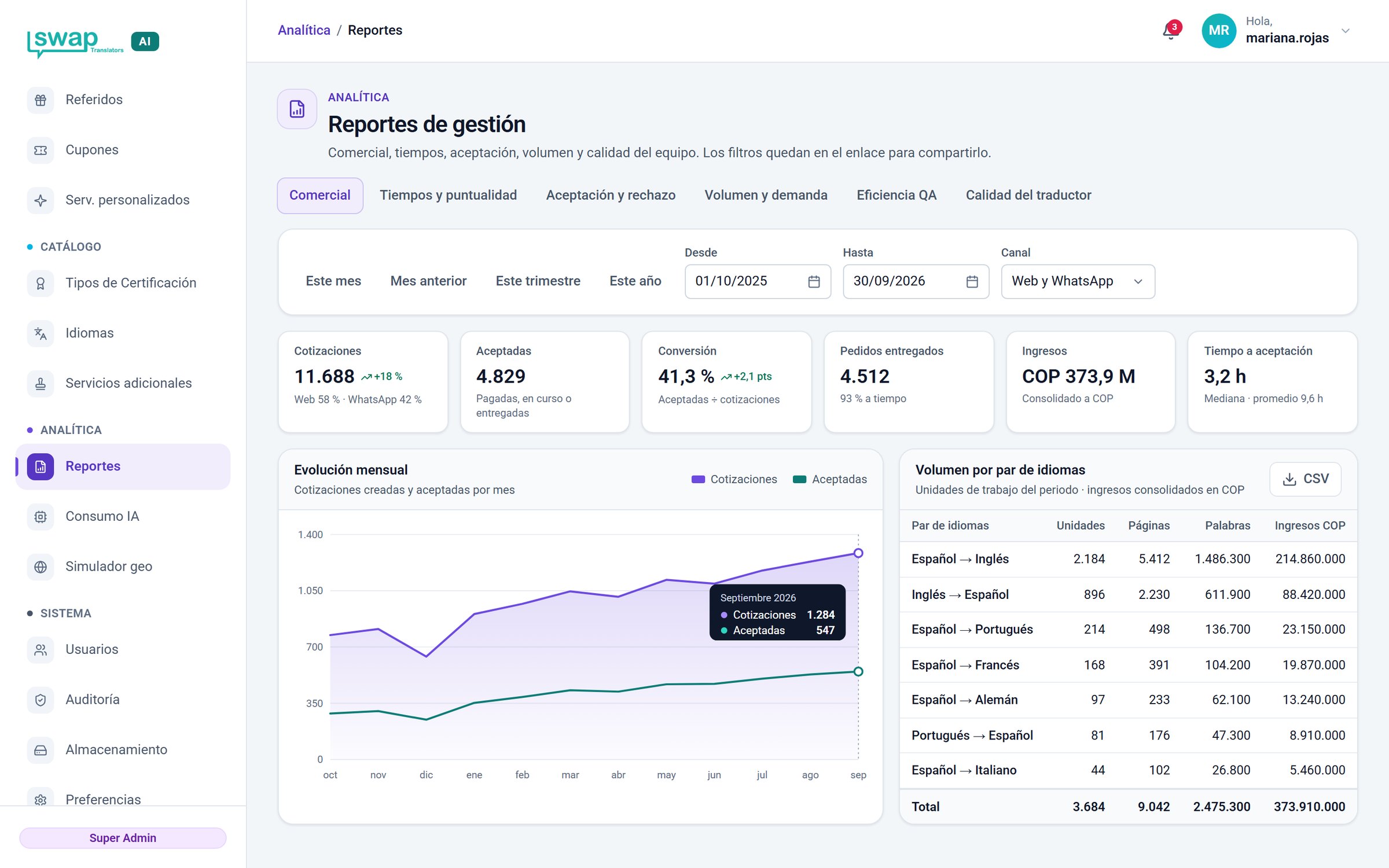Click the Auditoría shield icon
This screenshot has width=1389, height=868.
pos(41,700)
